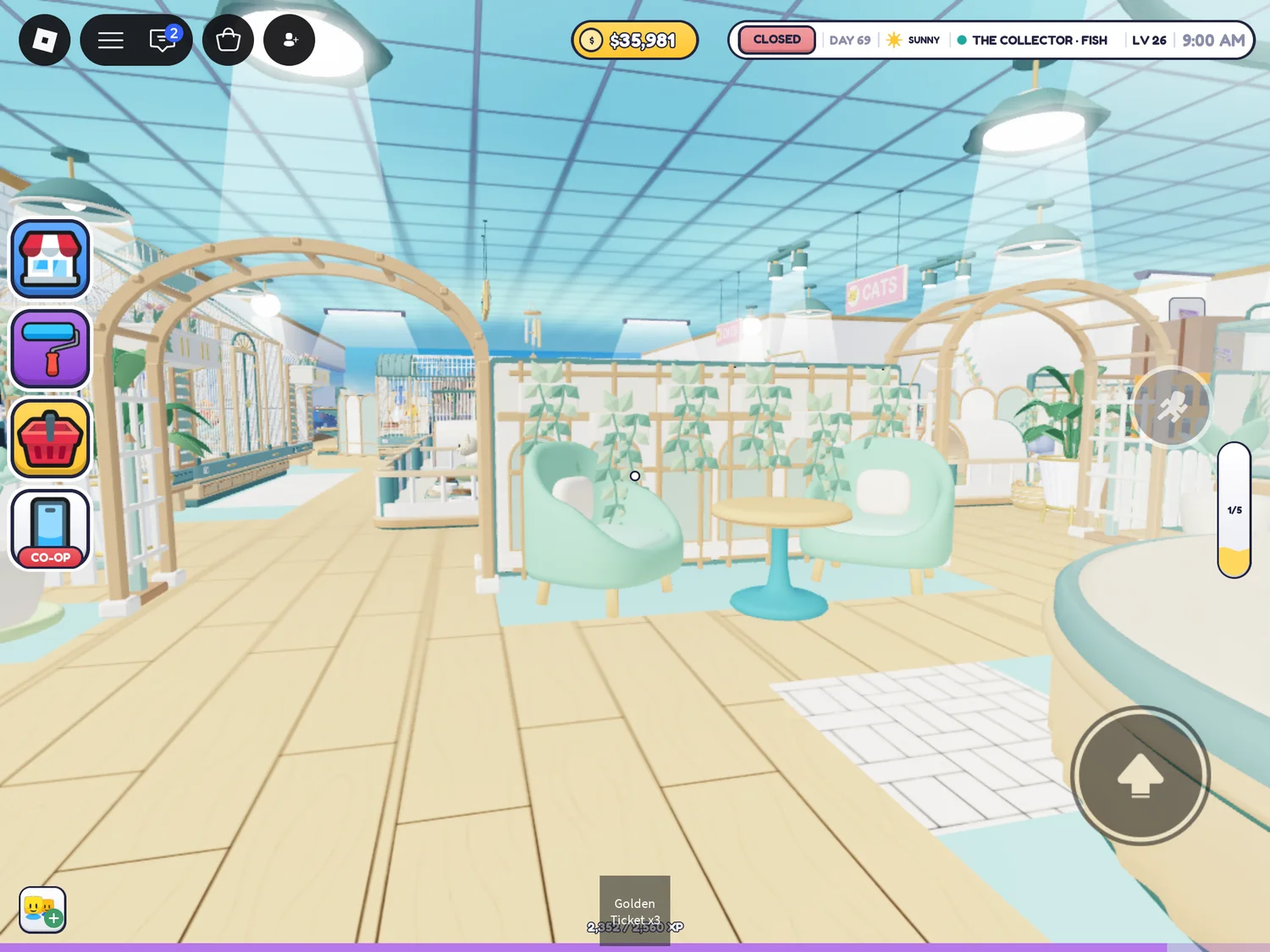This screenshot has height=952, width=1270.
Task: Toggle the CLOSED store status button
Action: (x=776, y=40)
